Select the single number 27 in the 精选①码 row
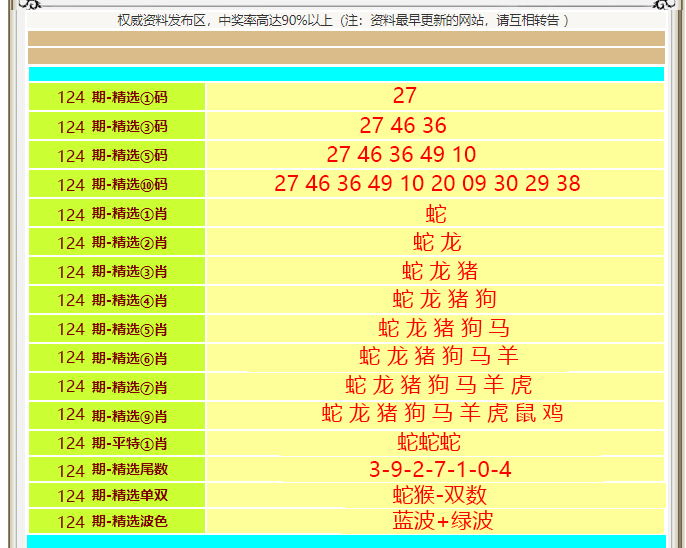 coord(405,96)
